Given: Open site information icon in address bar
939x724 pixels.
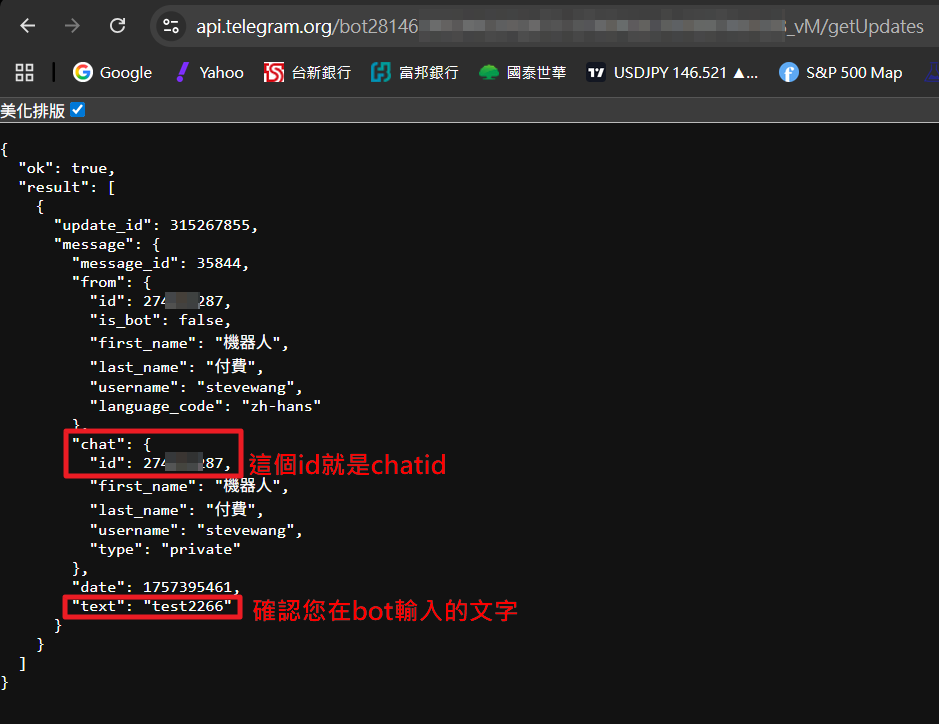Looking at the screenshot, I should click(171, 27).
